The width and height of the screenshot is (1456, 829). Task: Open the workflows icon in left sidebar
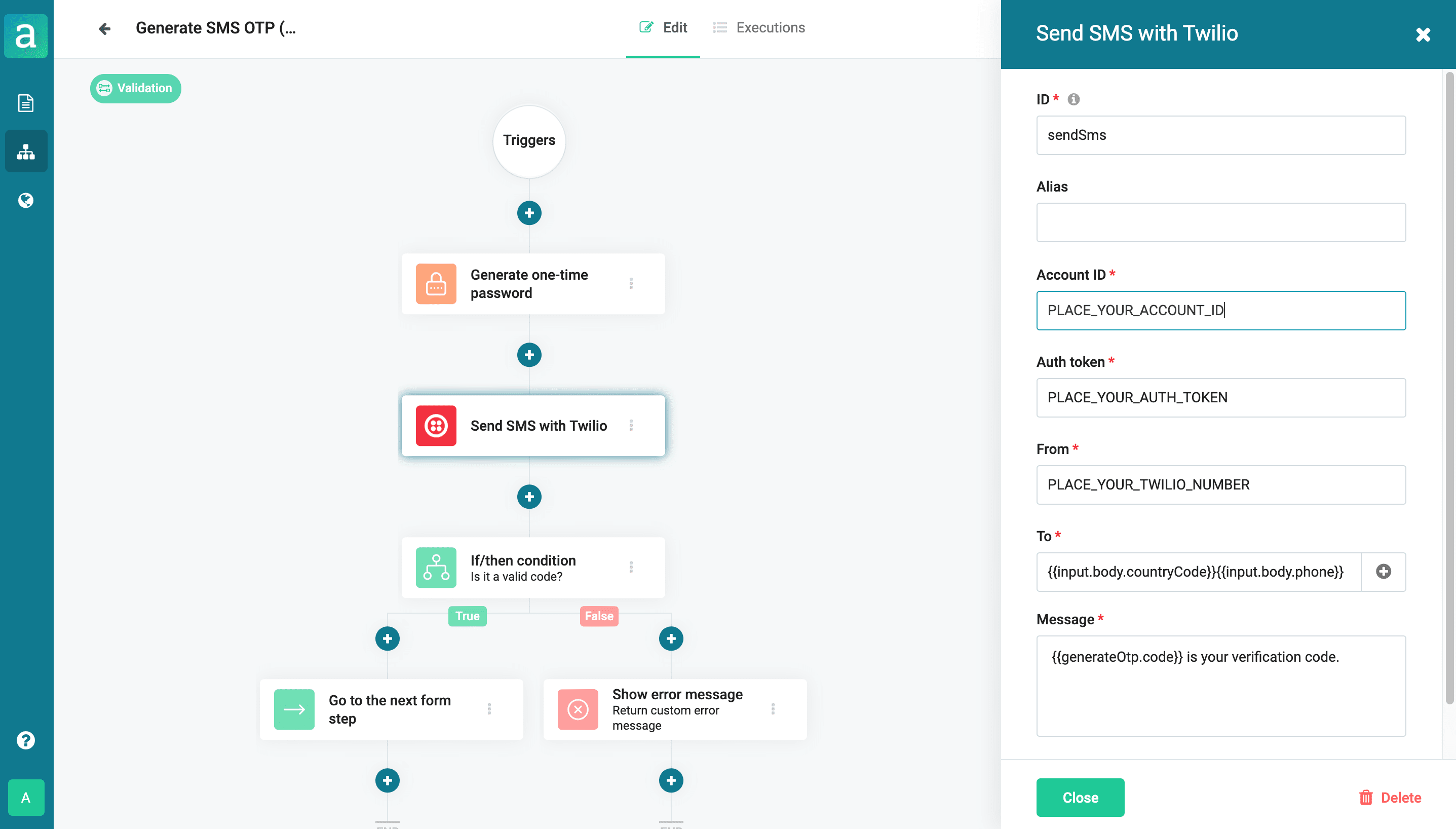[x=26, y=152]
